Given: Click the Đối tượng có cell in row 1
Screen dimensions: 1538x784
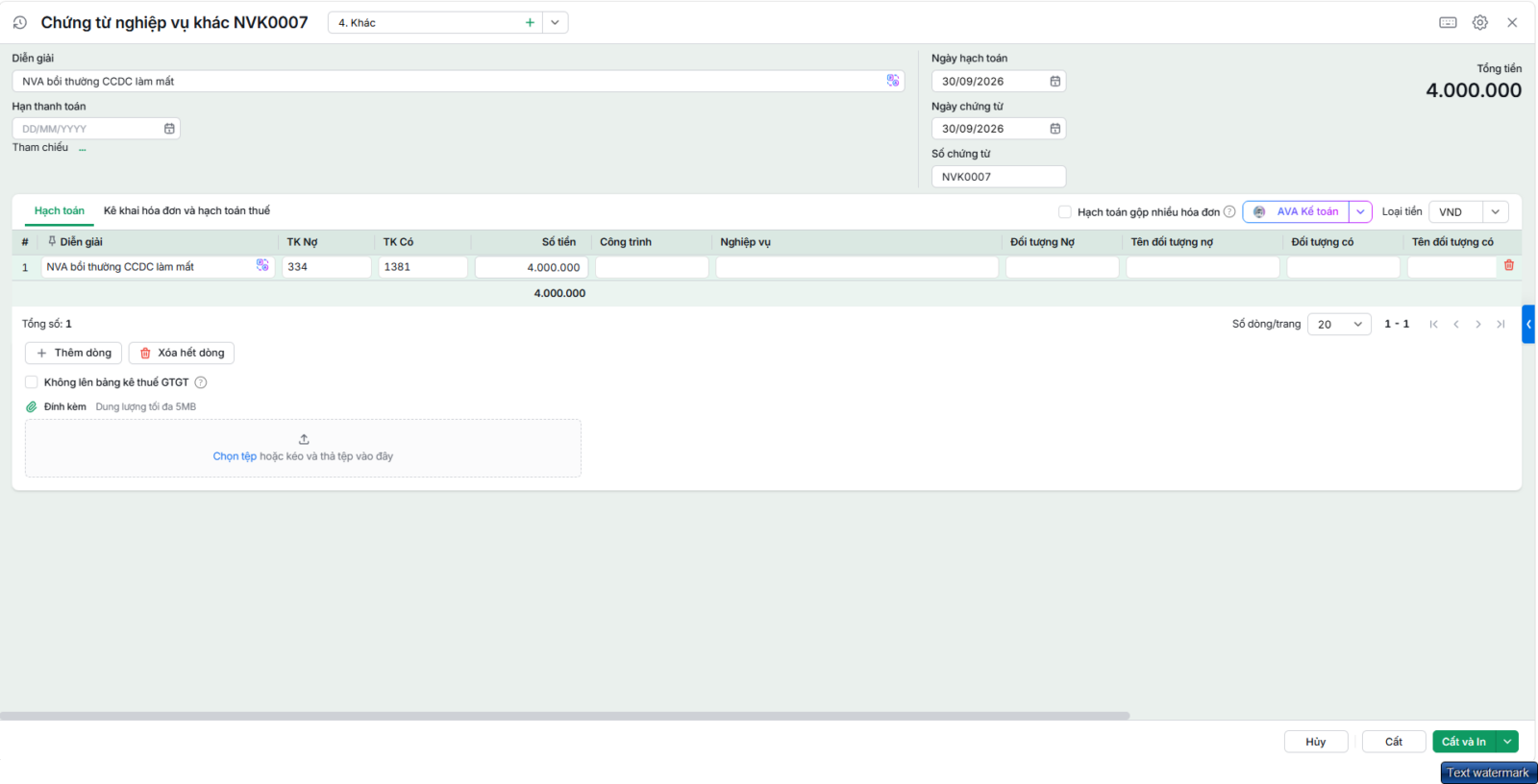Looking at the screenshot, I should click(x=1343, y=267).
